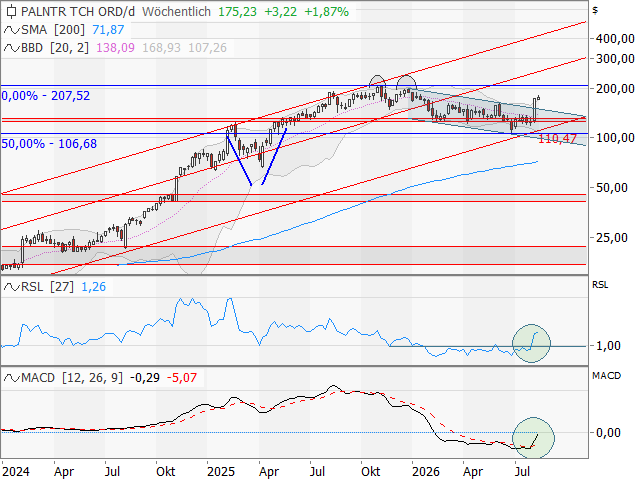The height and width of the screenshot is (480, 640).
Task: Click the MACD [12, 26, 9] label
Action: click(72, 378)
